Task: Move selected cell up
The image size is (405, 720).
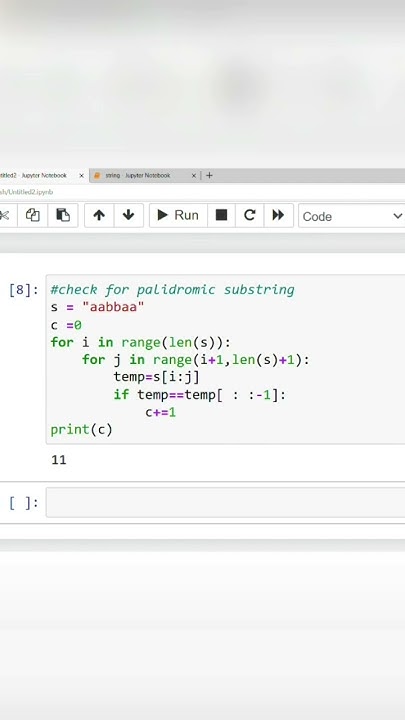Action: click(99, 215)
